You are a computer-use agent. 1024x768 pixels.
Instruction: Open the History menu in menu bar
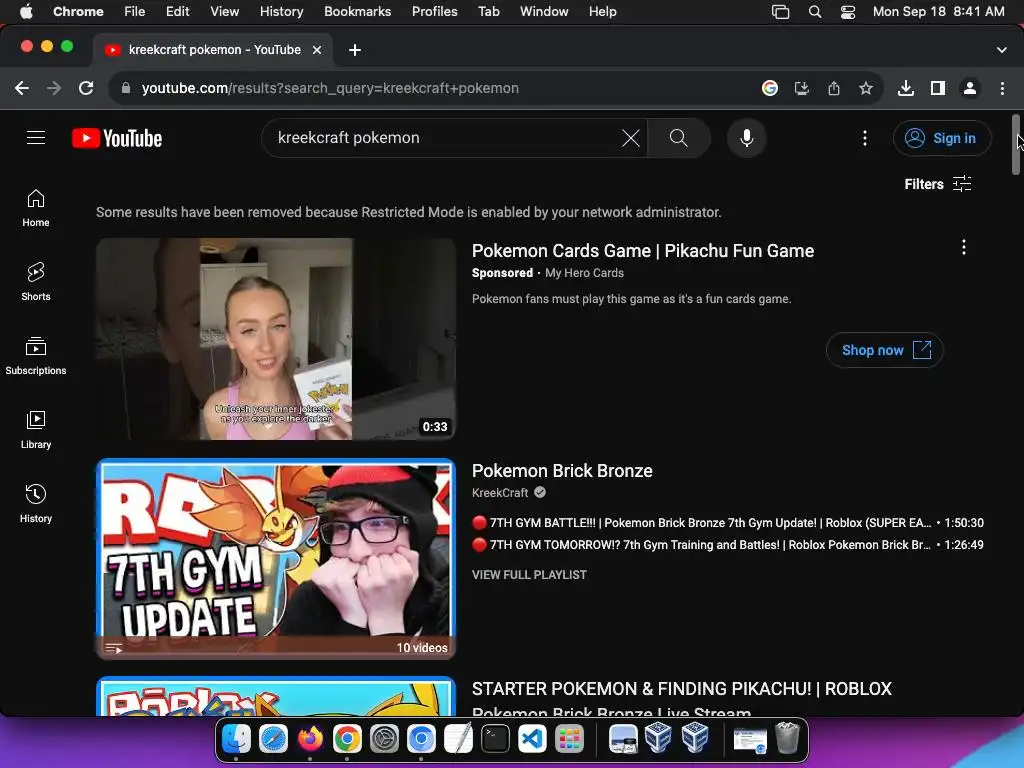click(281, 12)
